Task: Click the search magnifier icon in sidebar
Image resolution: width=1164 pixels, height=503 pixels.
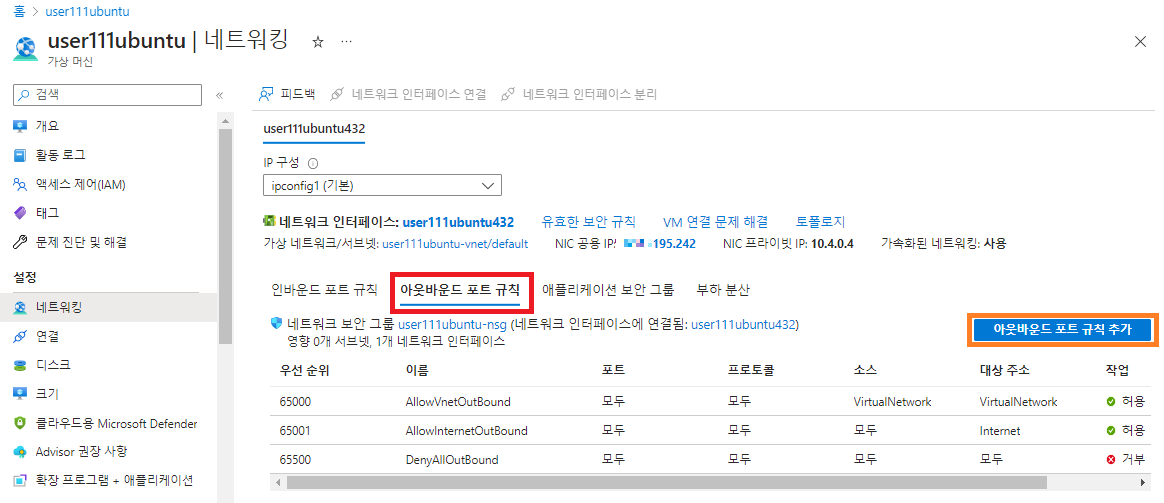Action: click(x=24, y=95)
